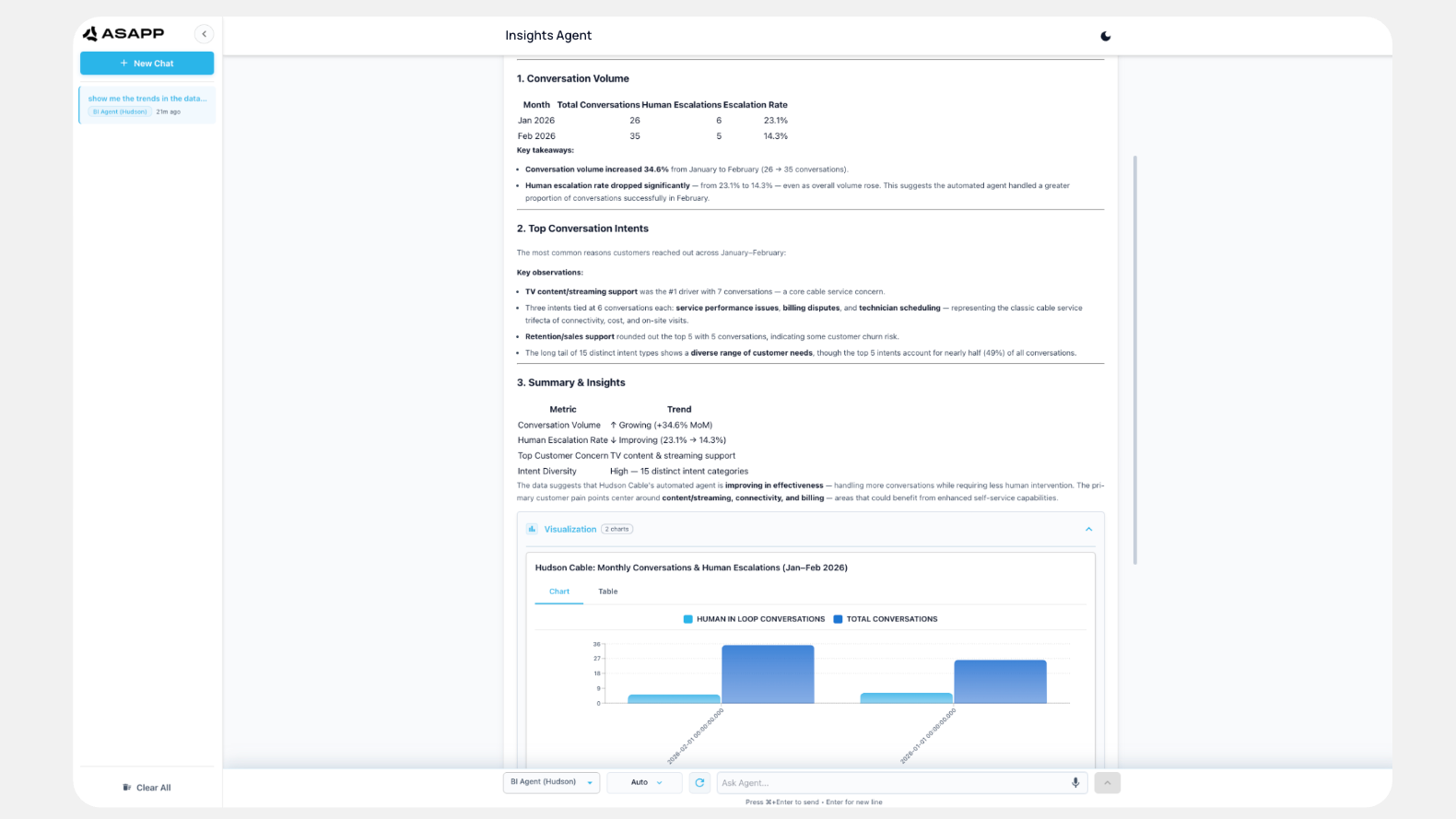Click the Hudson Cable chart title

tap(691, 567)
